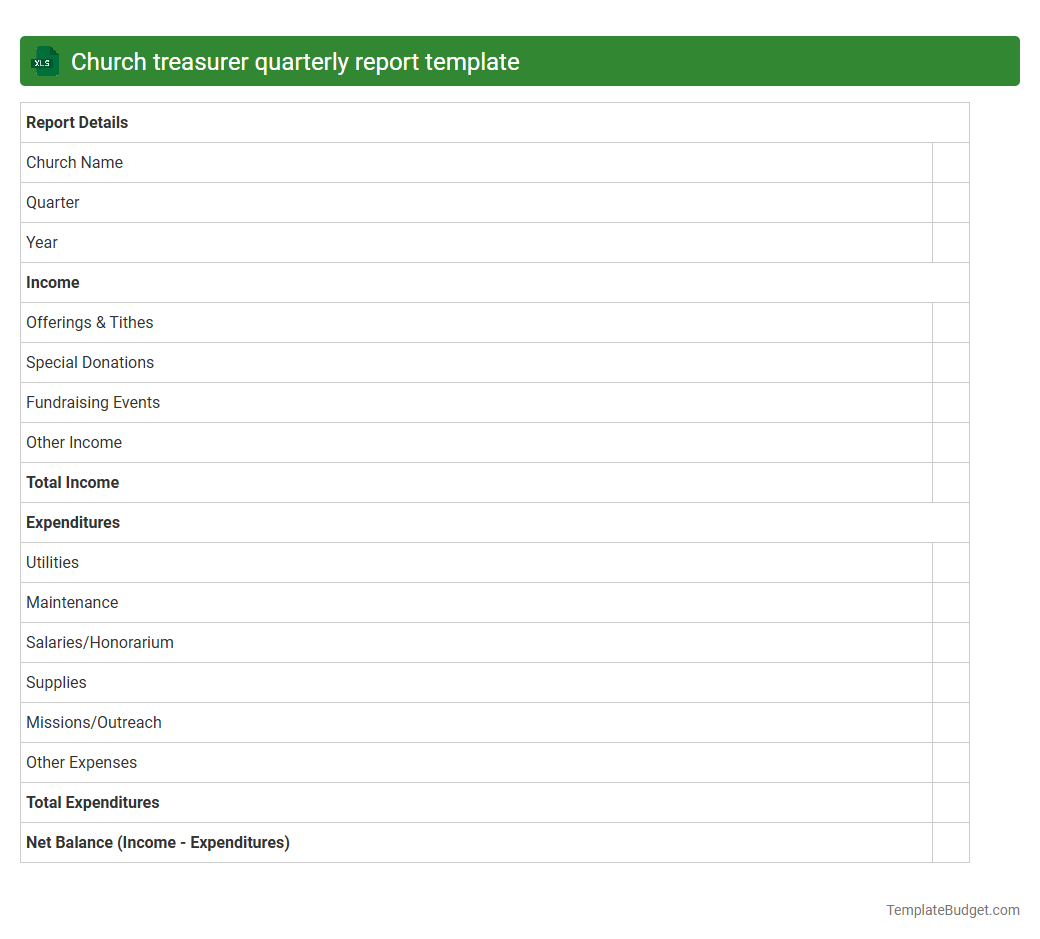Image resolution: width=1040 pixels, height=939 pixels.
Task: Open the TemplateBudget.com link
Action: pyautogui.click(x=952, y=910)
